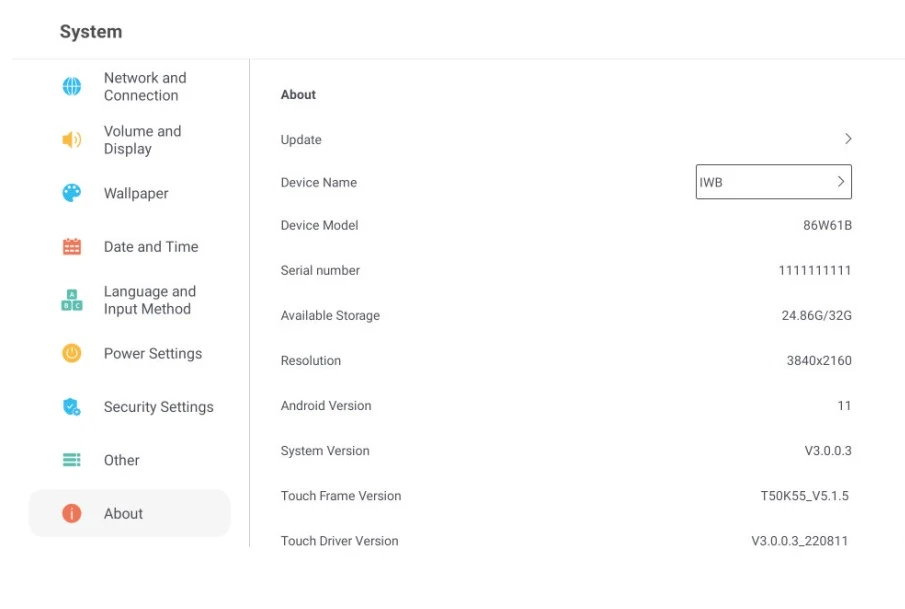Click serial number value 1111111111
Viewport: 905px width, 609px height.
[x=814, y=270]
